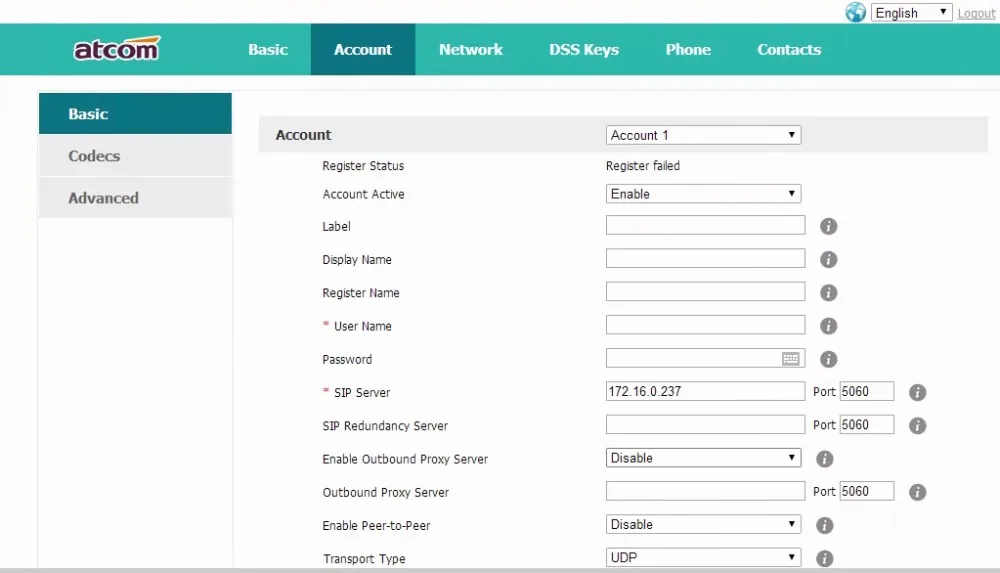Show info for the Password field
The image size is (1000, 573).
click(x=828, y=359)
